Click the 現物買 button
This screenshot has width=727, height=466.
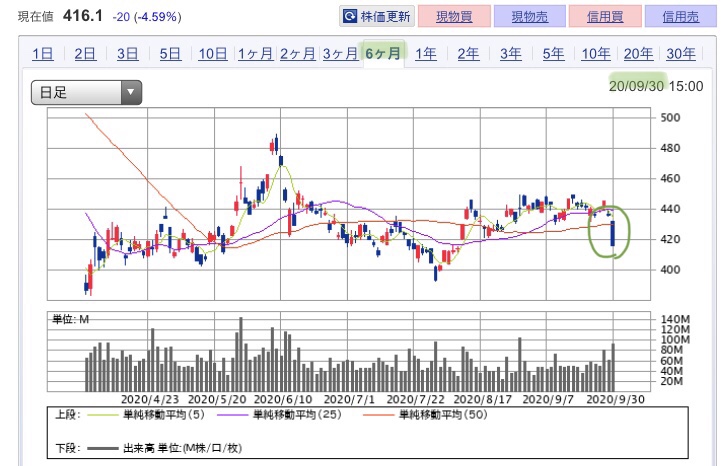tap(454, 17)
